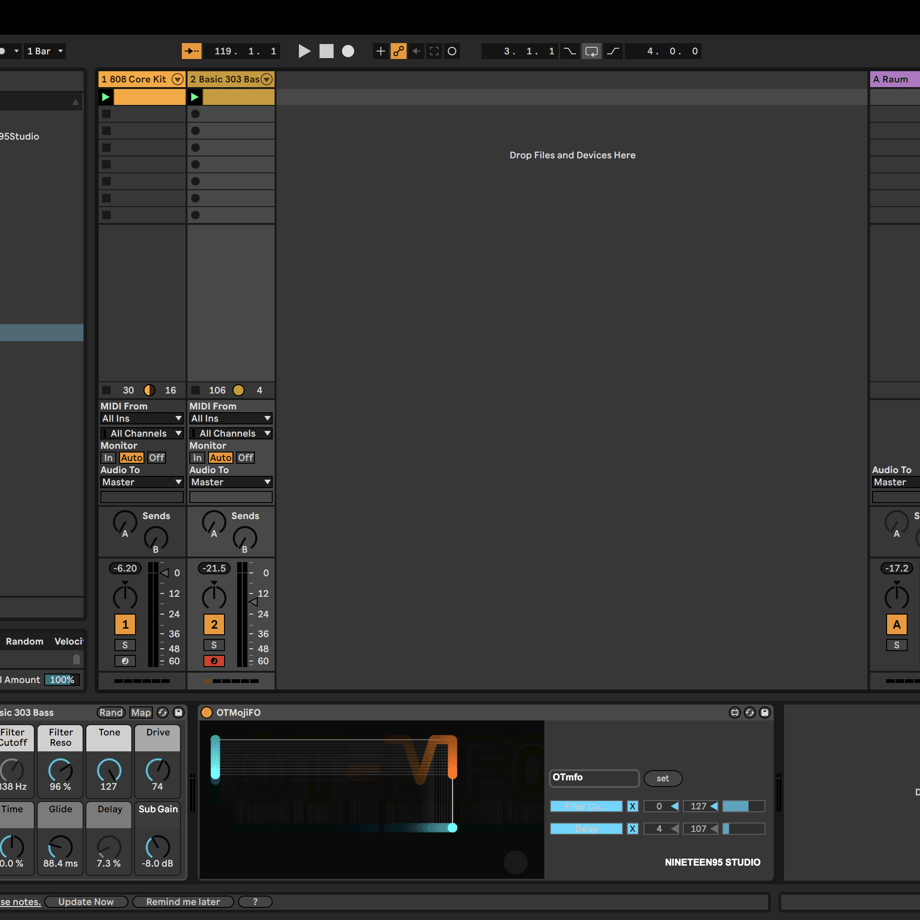Toggle the Automation Arm link icon
This screenshot has height=920, width=920.
[x=398, y=51]
